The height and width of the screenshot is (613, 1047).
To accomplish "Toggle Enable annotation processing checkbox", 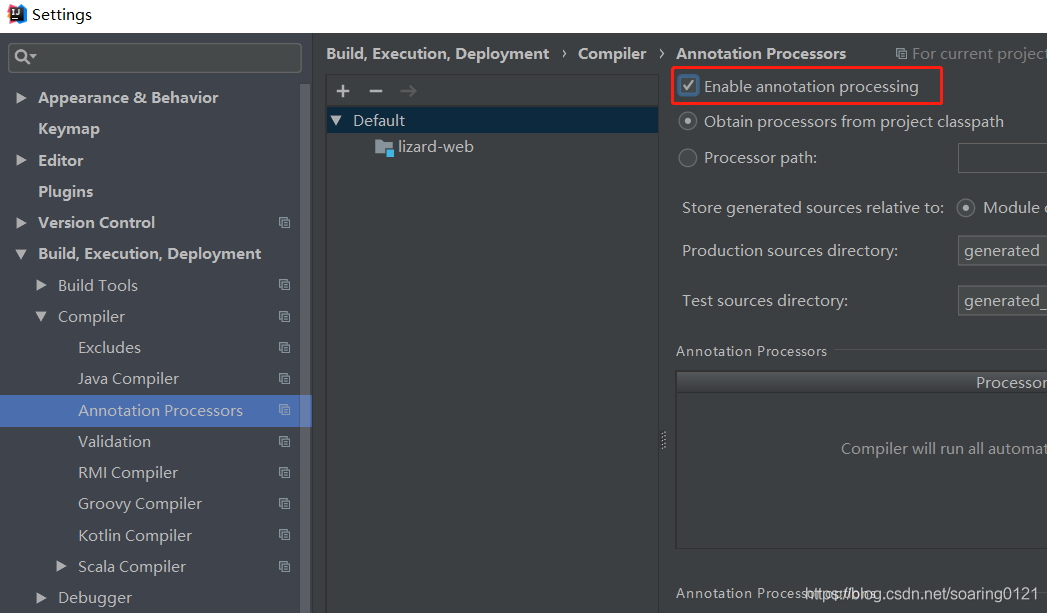I will pos(688,86).
